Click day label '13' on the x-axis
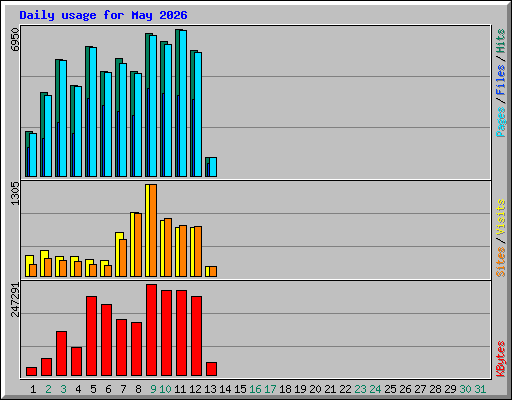The image size is (512, 400). tap(210, 389)
